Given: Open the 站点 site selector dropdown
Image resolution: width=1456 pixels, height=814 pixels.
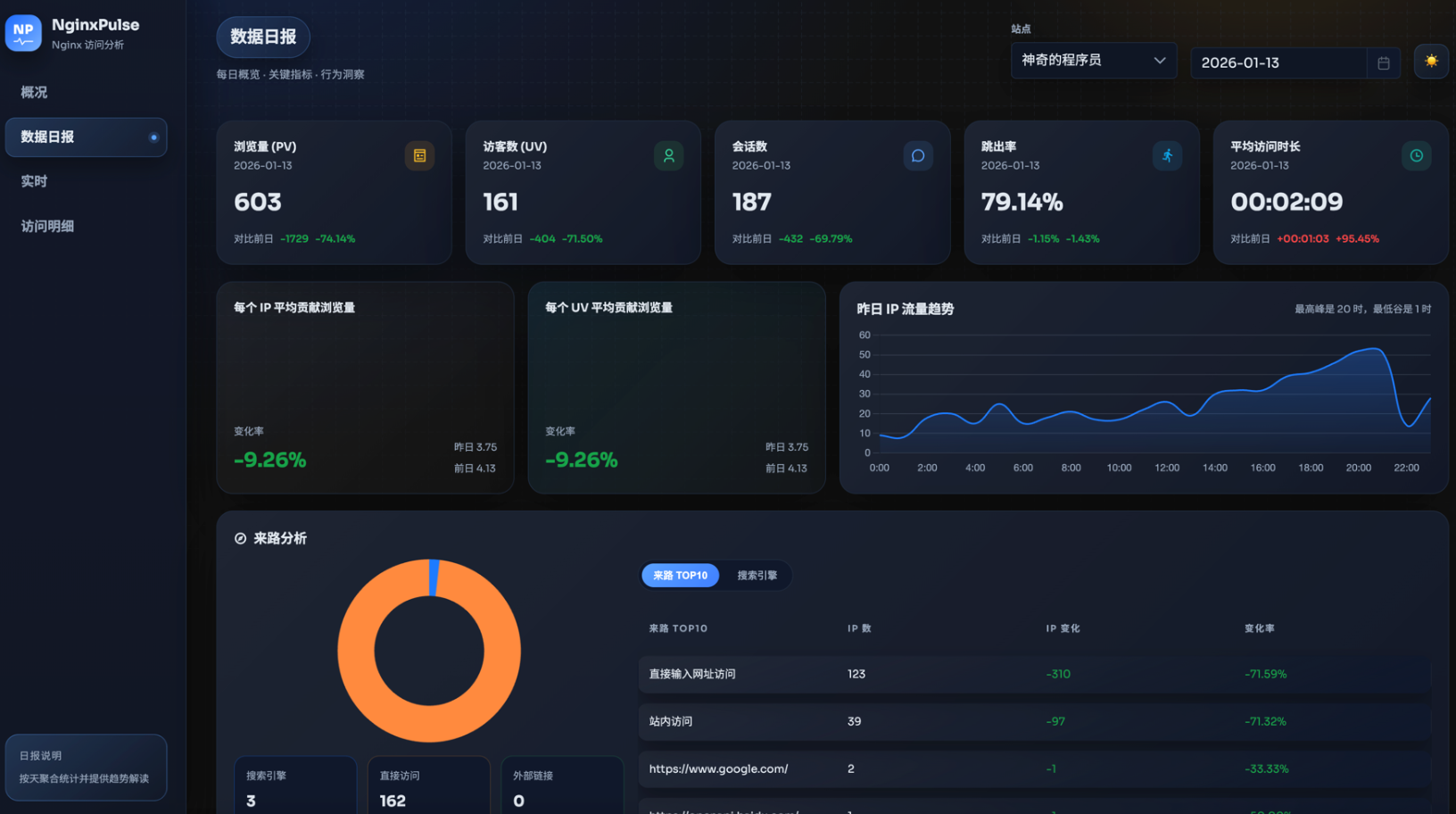Looking at the screenshot, I should pos(1093,60).
